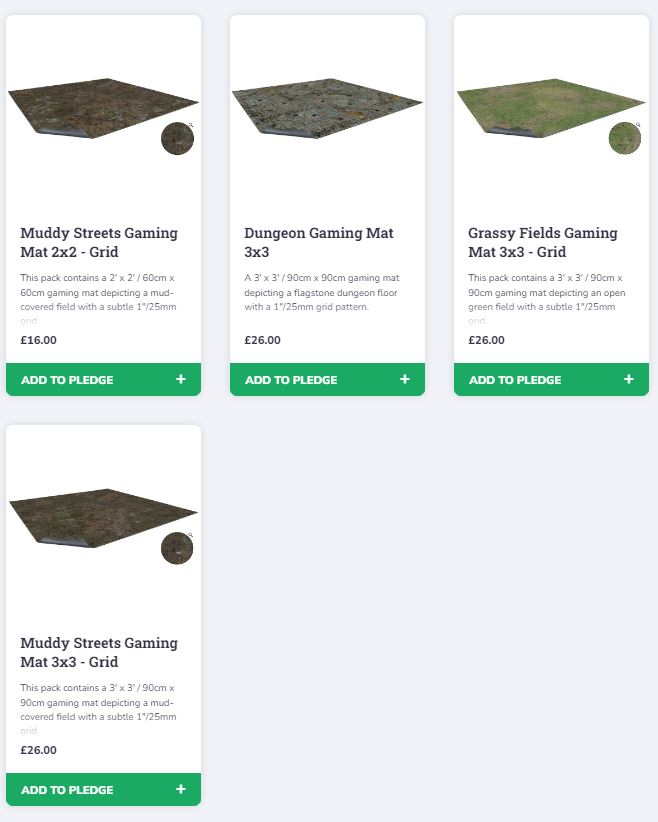Add Dungeon Gaming Mat 3x3 to pledge
Screen dimensions: 658x822
[291, 380]
